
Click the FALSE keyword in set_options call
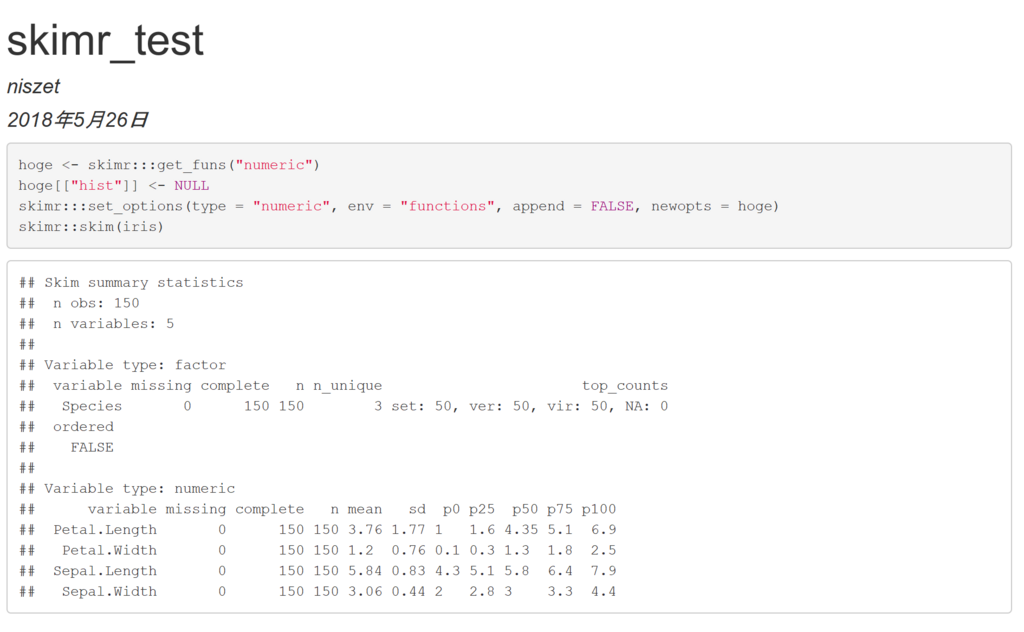612,206
